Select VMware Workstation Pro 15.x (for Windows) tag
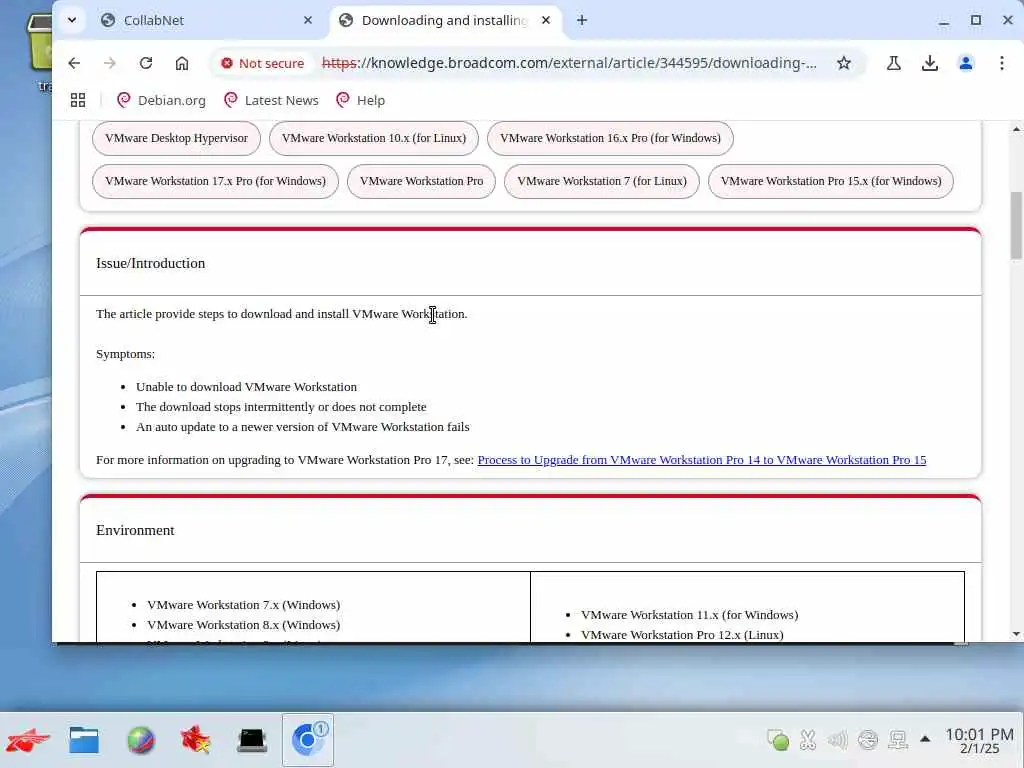Image resolution: width=1024 pixels, height=768 pixels. click(831, 182)
